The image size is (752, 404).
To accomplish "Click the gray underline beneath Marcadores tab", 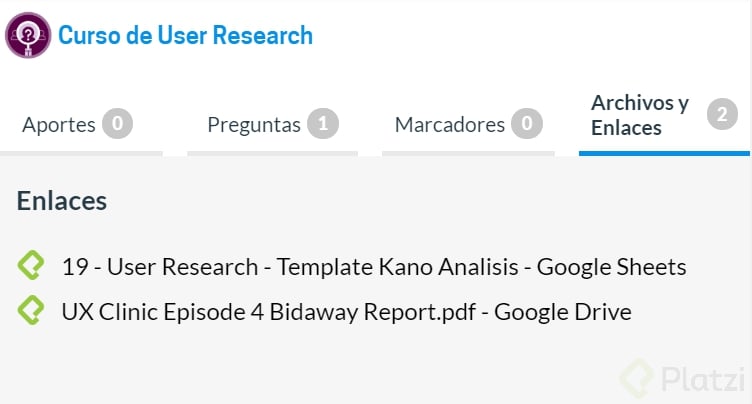I will (x=468, y=154).
